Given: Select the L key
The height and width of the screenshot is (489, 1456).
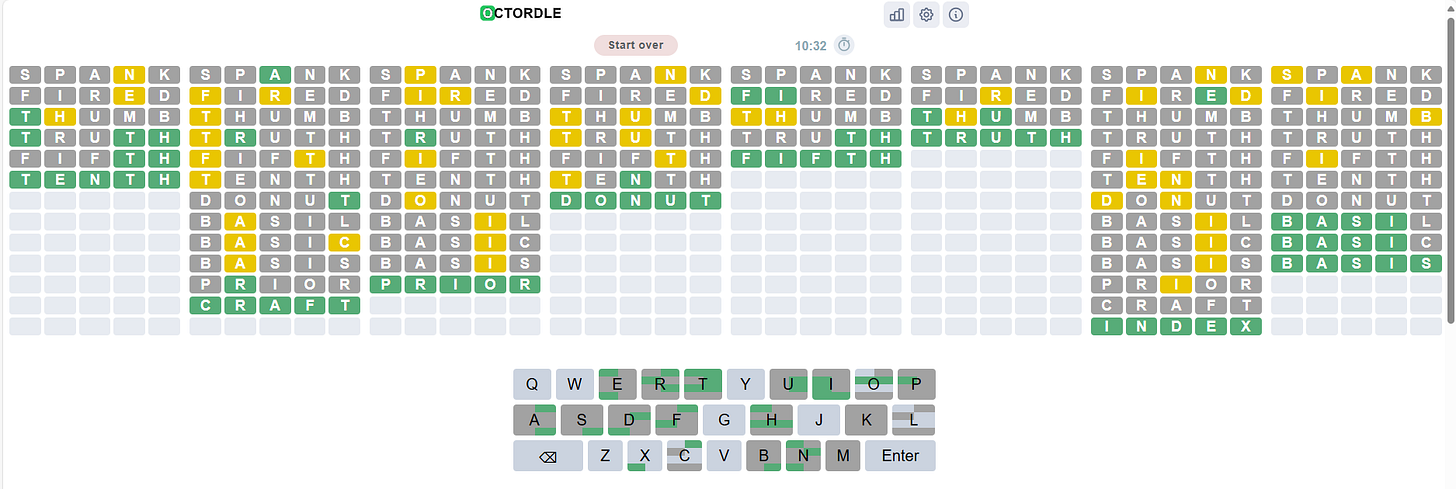Looking at the screenshot, I should (913, 420).
